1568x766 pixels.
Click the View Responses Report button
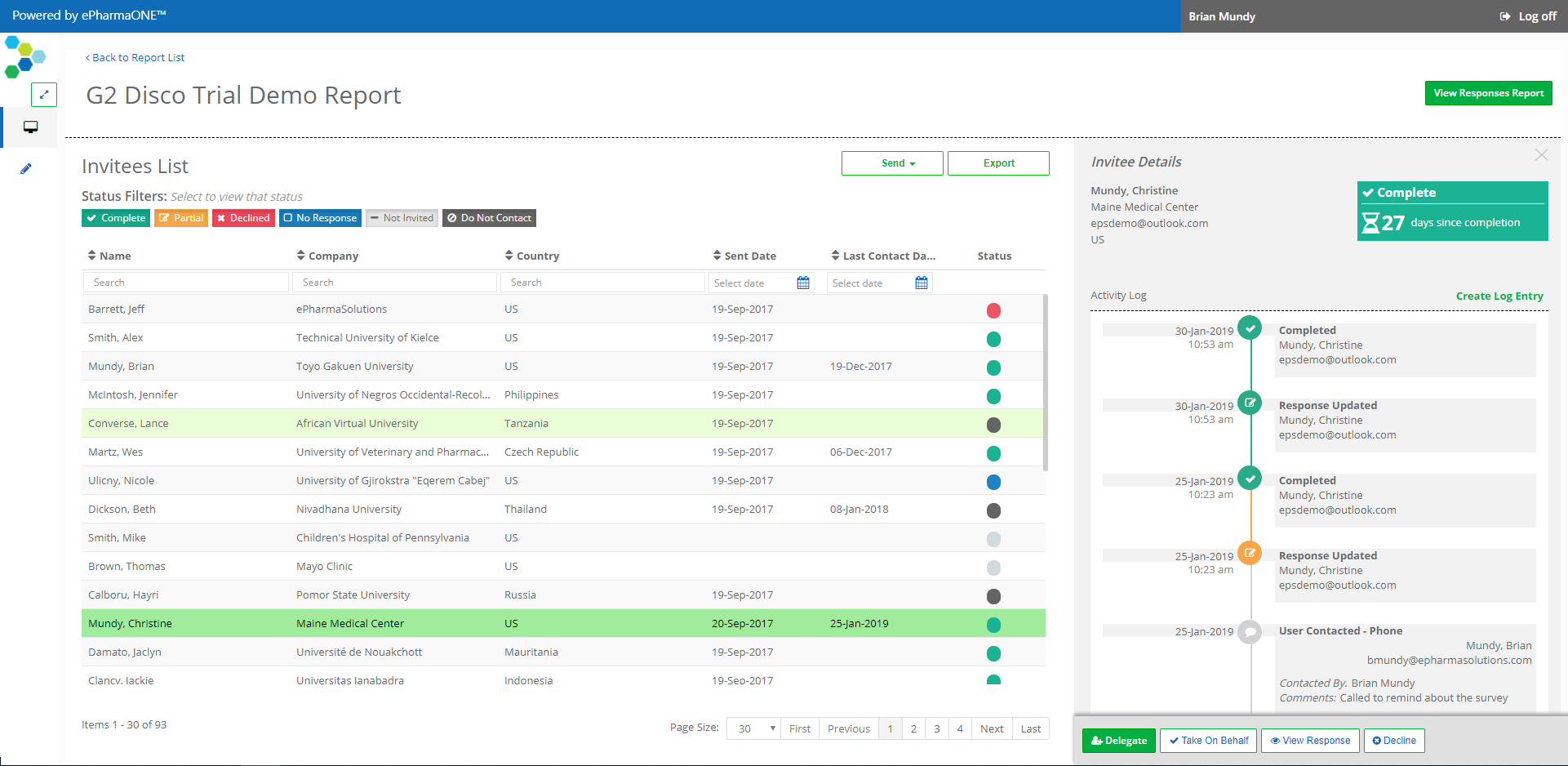point(1488,93)
